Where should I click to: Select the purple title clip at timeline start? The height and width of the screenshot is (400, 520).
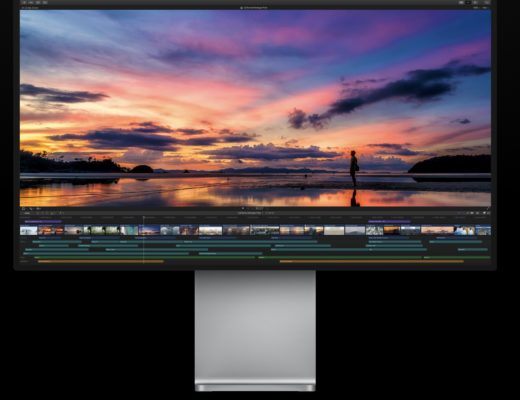[x=43, y=221]
